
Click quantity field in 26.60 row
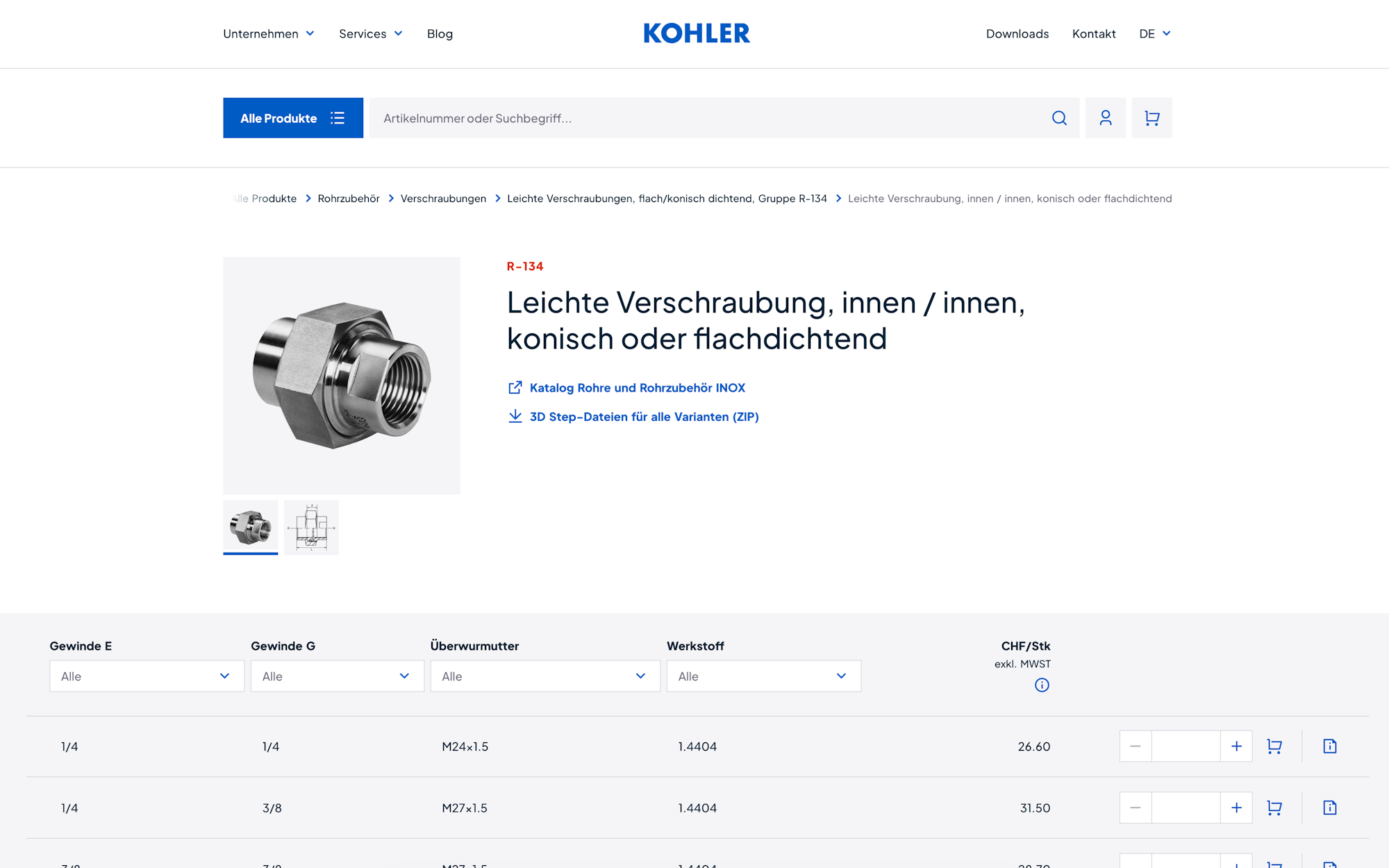coord(1186,746)
